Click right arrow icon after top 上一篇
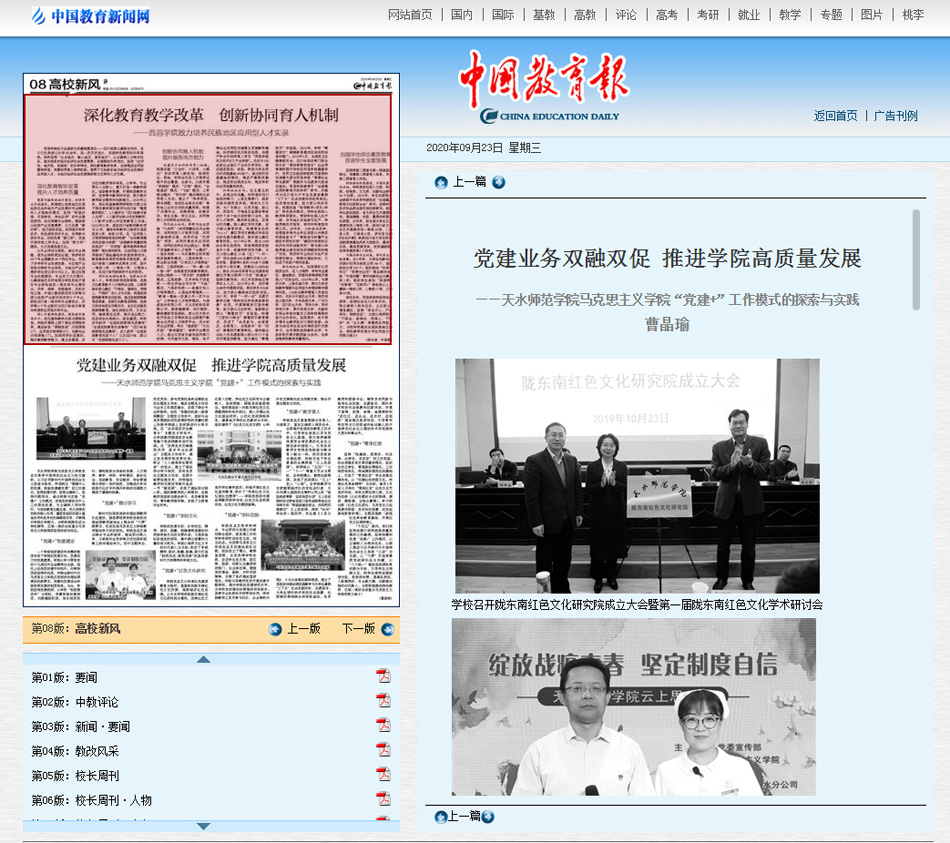This screenshot has height=843, width=950. pos(498,182)
